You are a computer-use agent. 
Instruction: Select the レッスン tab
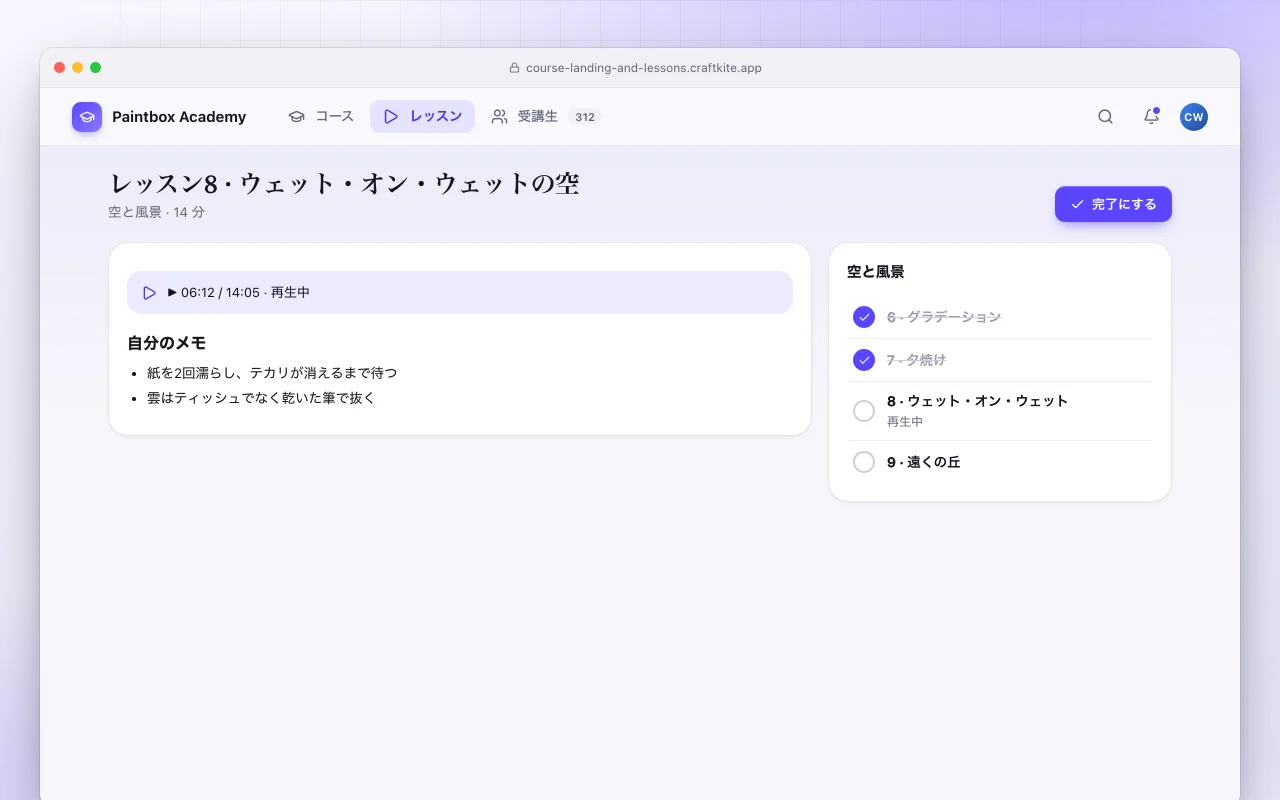click(x=422, y=117)
